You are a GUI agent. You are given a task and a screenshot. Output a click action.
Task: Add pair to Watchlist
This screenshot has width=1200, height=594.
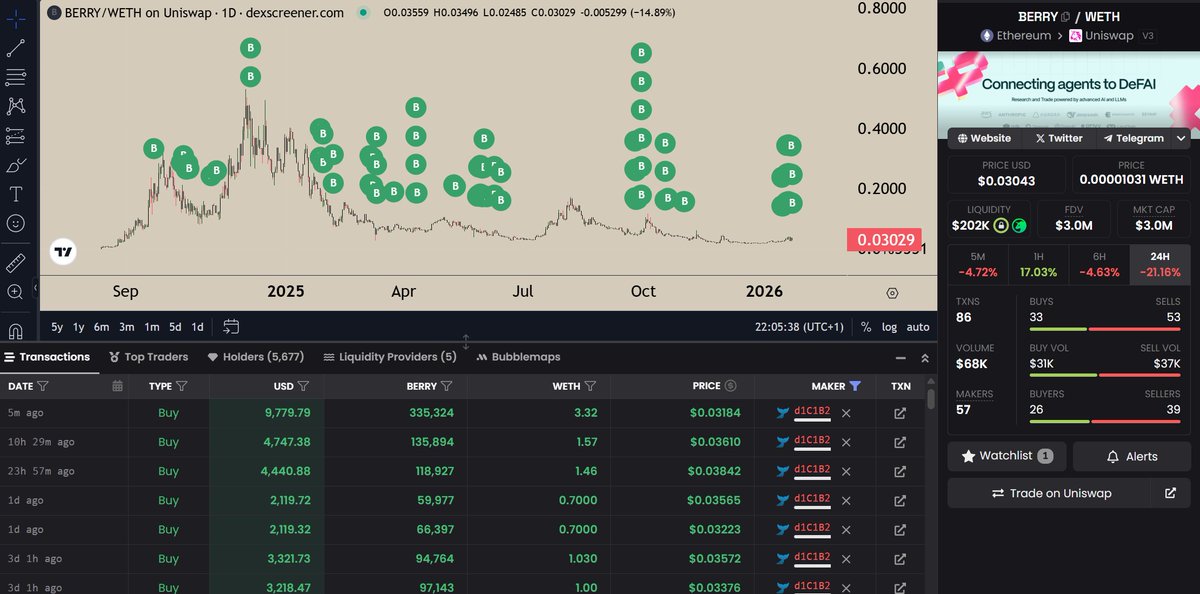click(x=1007, y=456)
